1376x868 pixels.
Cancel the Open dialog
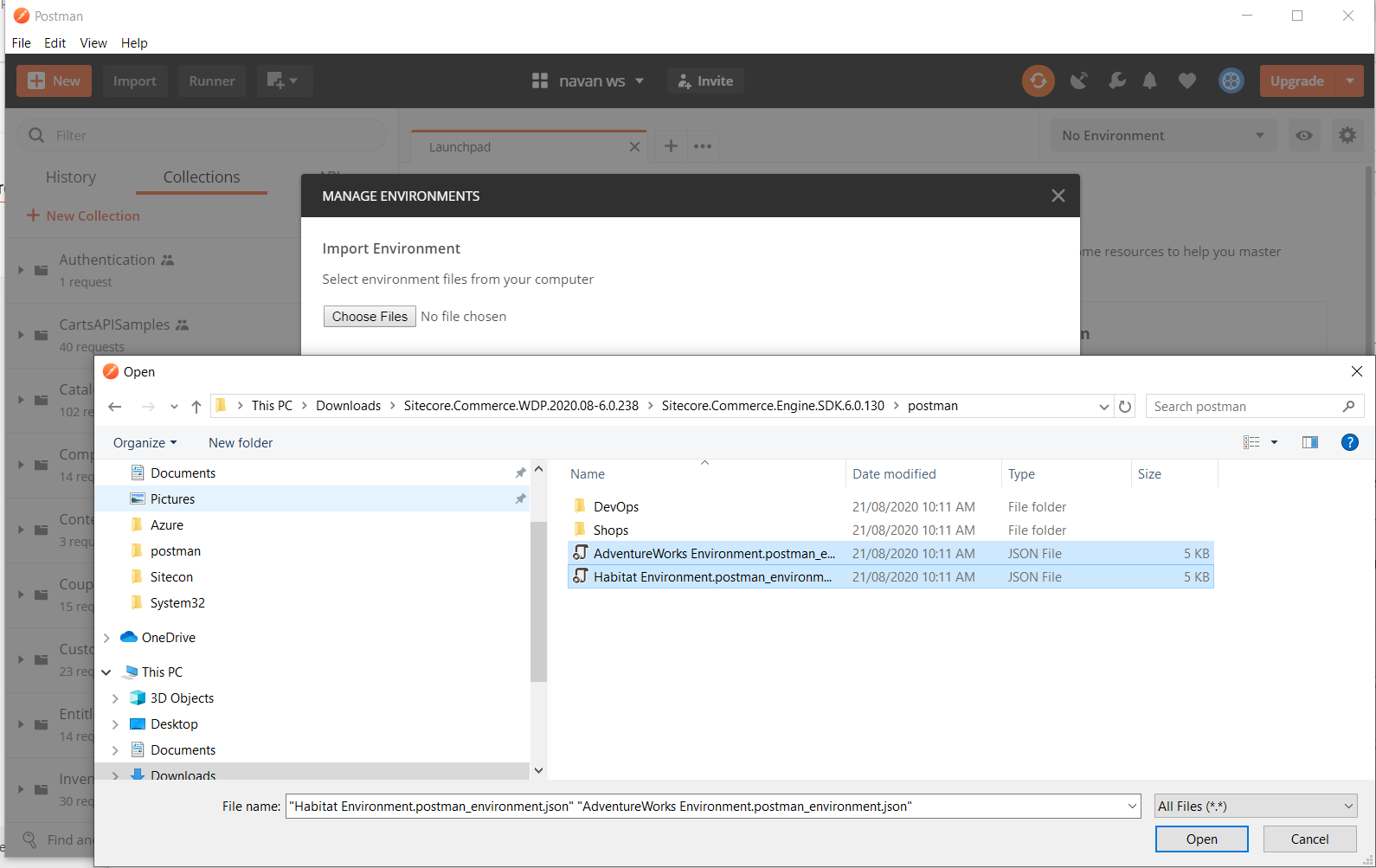1309,839
